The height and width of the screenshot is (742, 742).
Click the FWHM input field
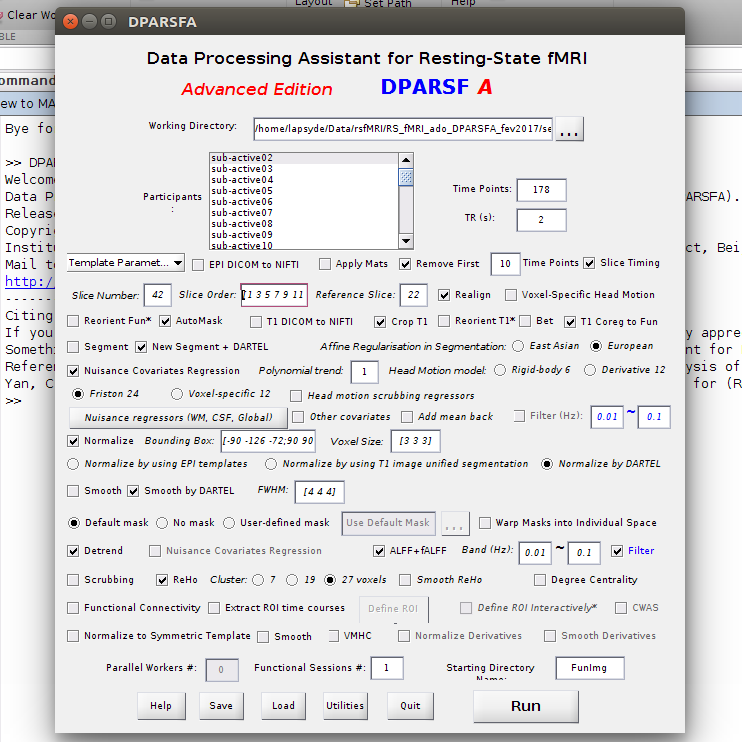[x=319, y=492]
